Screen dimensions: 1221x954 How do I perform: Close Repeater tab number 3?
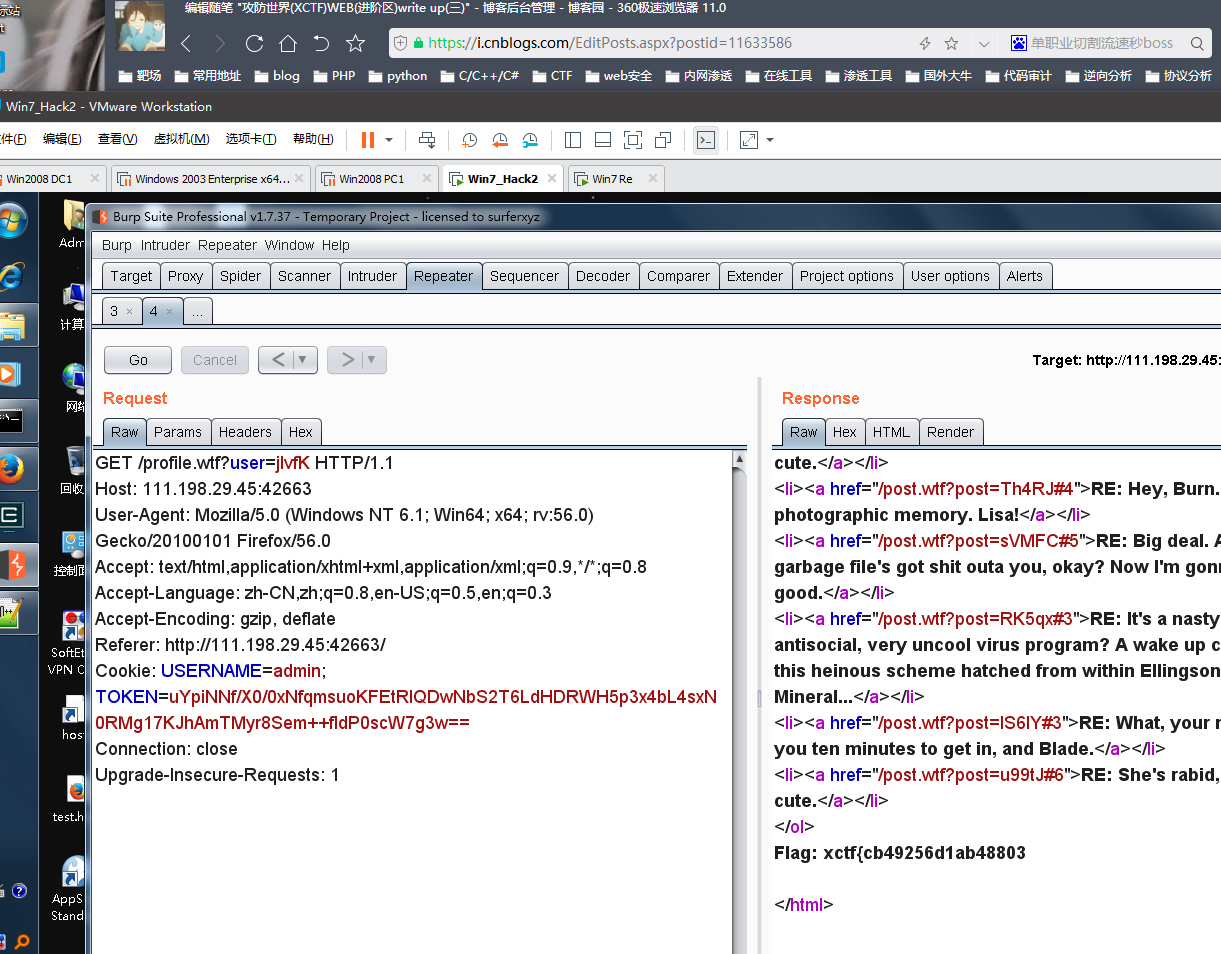point(129,312)
